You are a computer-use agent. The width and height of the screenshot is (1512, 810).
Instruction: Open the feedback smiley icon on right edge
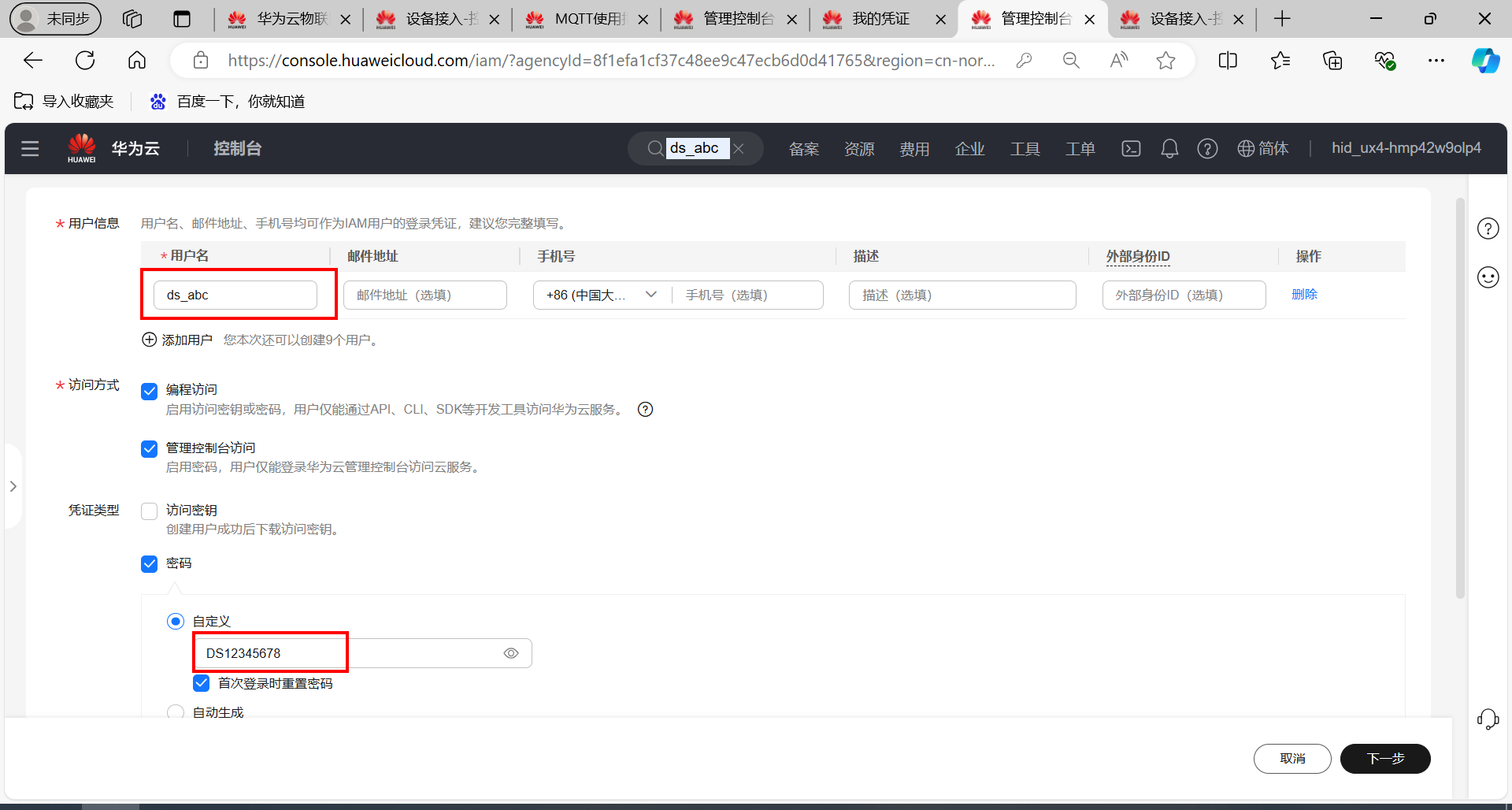[x=1488, y=277]
